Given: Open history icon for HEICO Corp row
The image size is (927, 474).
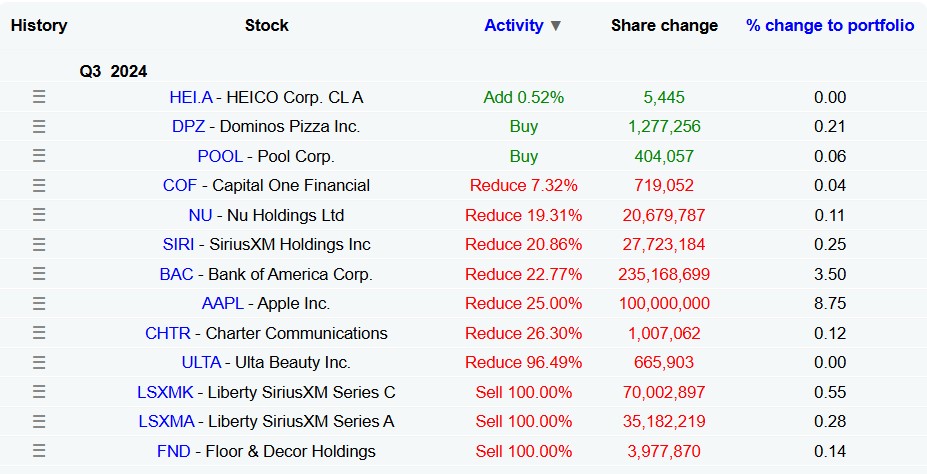Looking at the screenshot, I should point(39,97).
